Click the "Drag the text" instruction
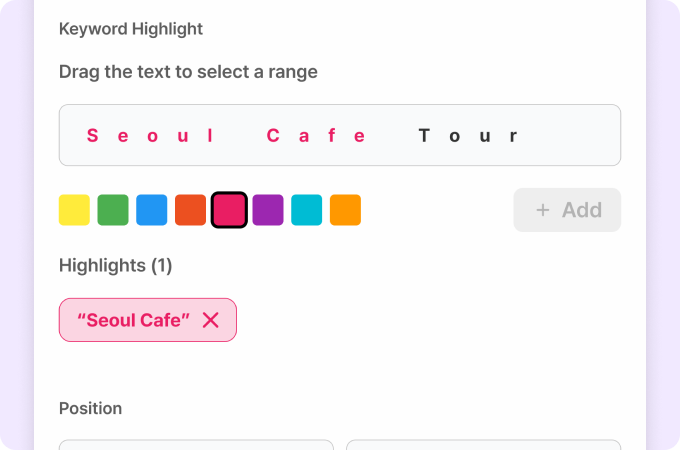 [188, 72]
